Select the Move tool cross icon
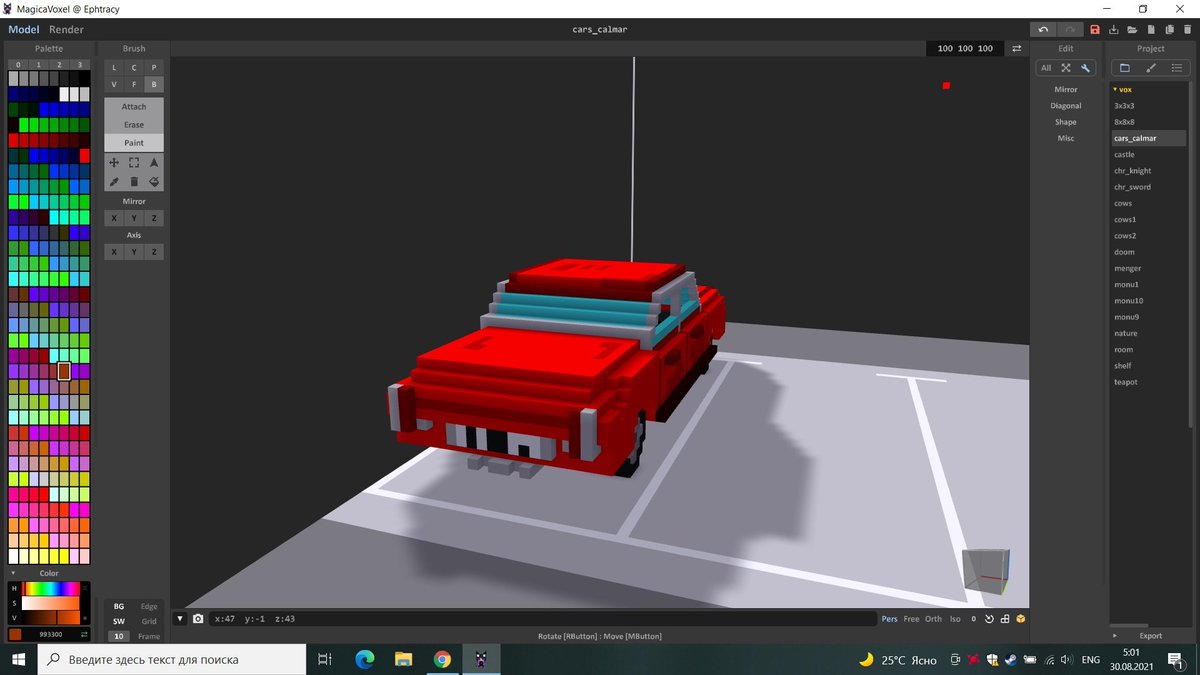The width and height of the screenshot is (1200, 675). [x=114, y=162]
